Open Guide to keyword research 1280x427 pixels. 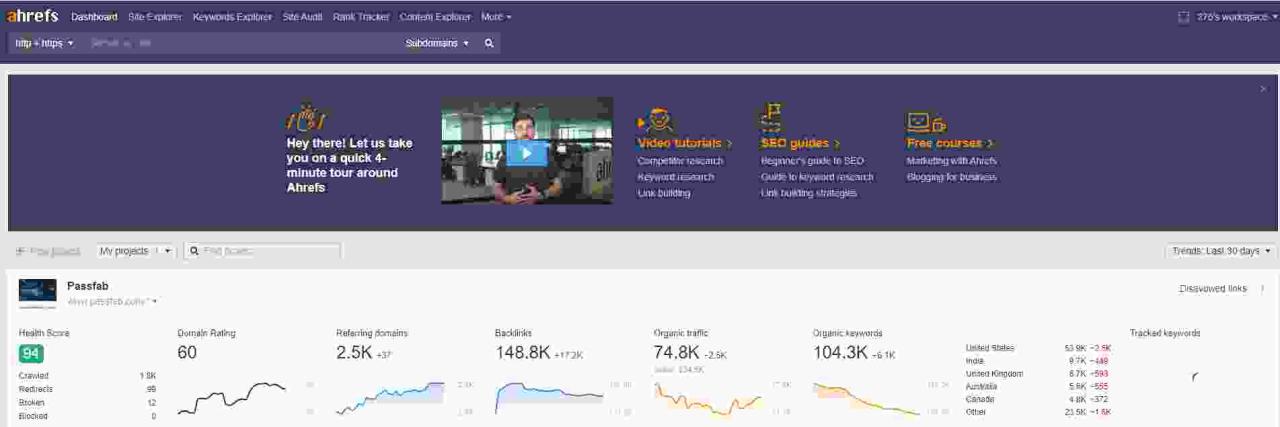pyautogui.click(x=817, y=177)
